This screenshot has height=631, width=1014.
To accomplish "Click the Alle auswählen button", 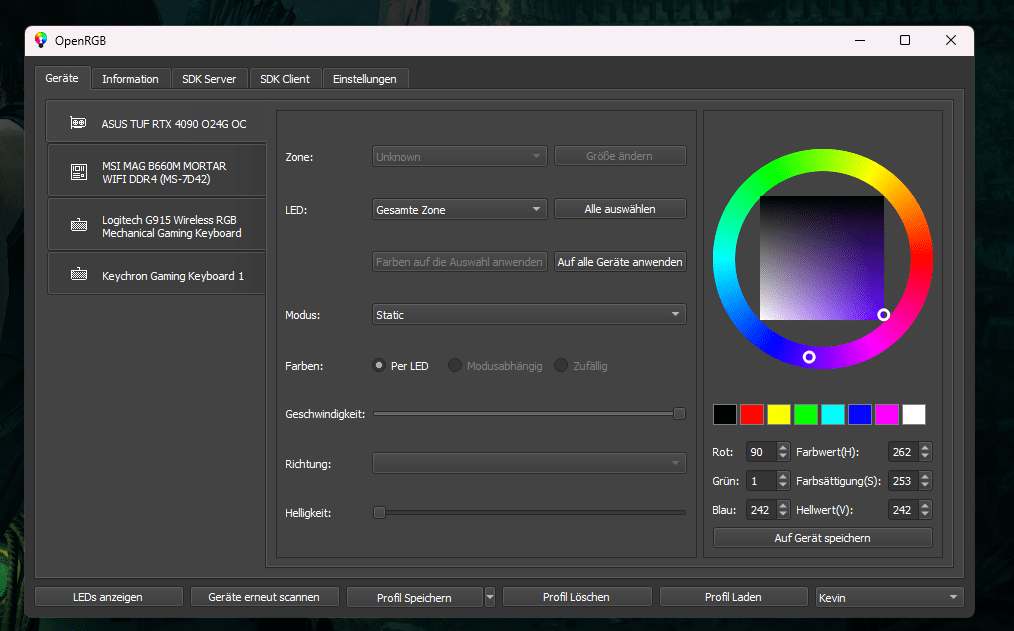I will point(620,209).
